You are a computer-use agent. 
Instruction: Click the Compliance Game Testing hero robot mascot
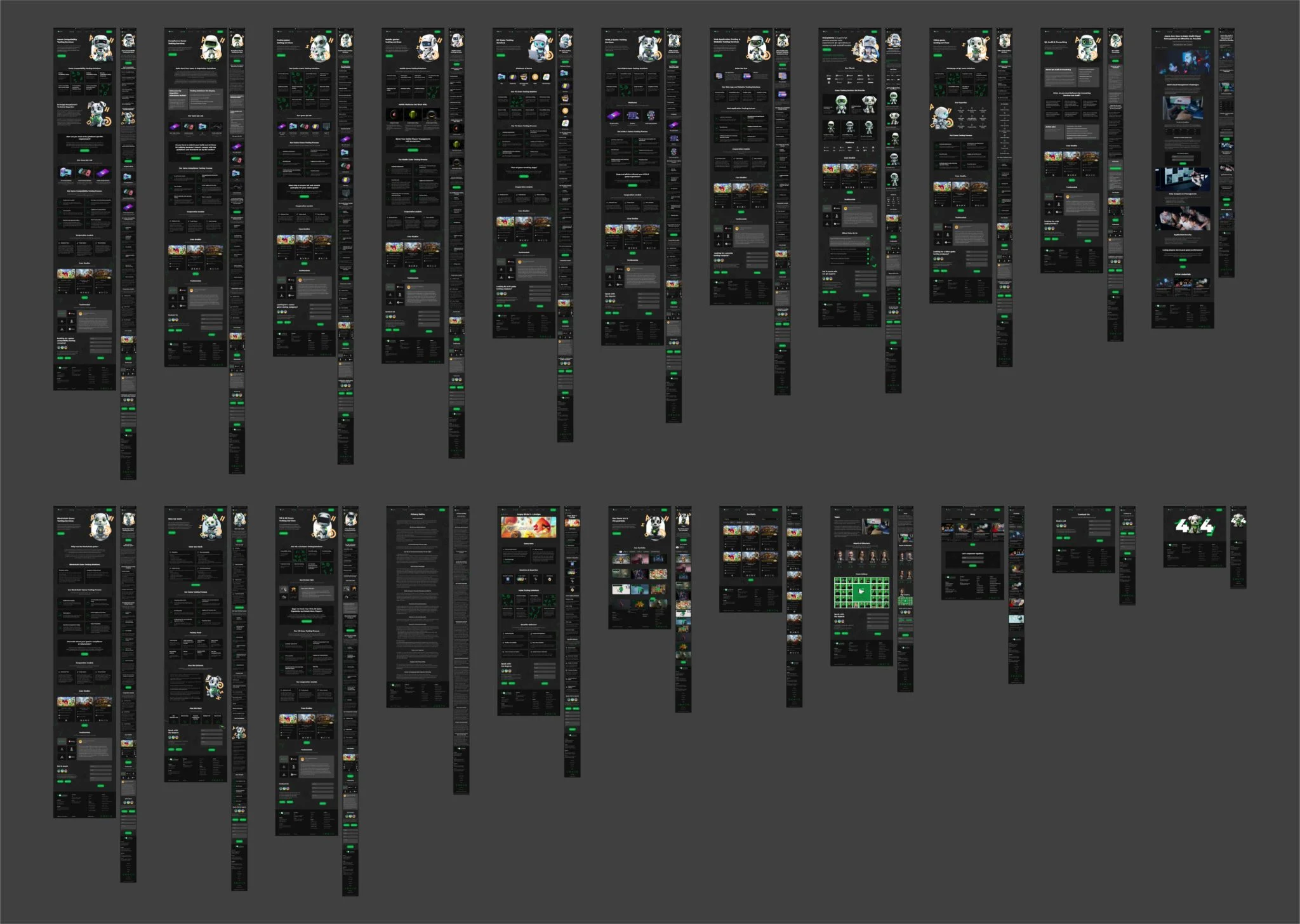[x=211, y=47]
